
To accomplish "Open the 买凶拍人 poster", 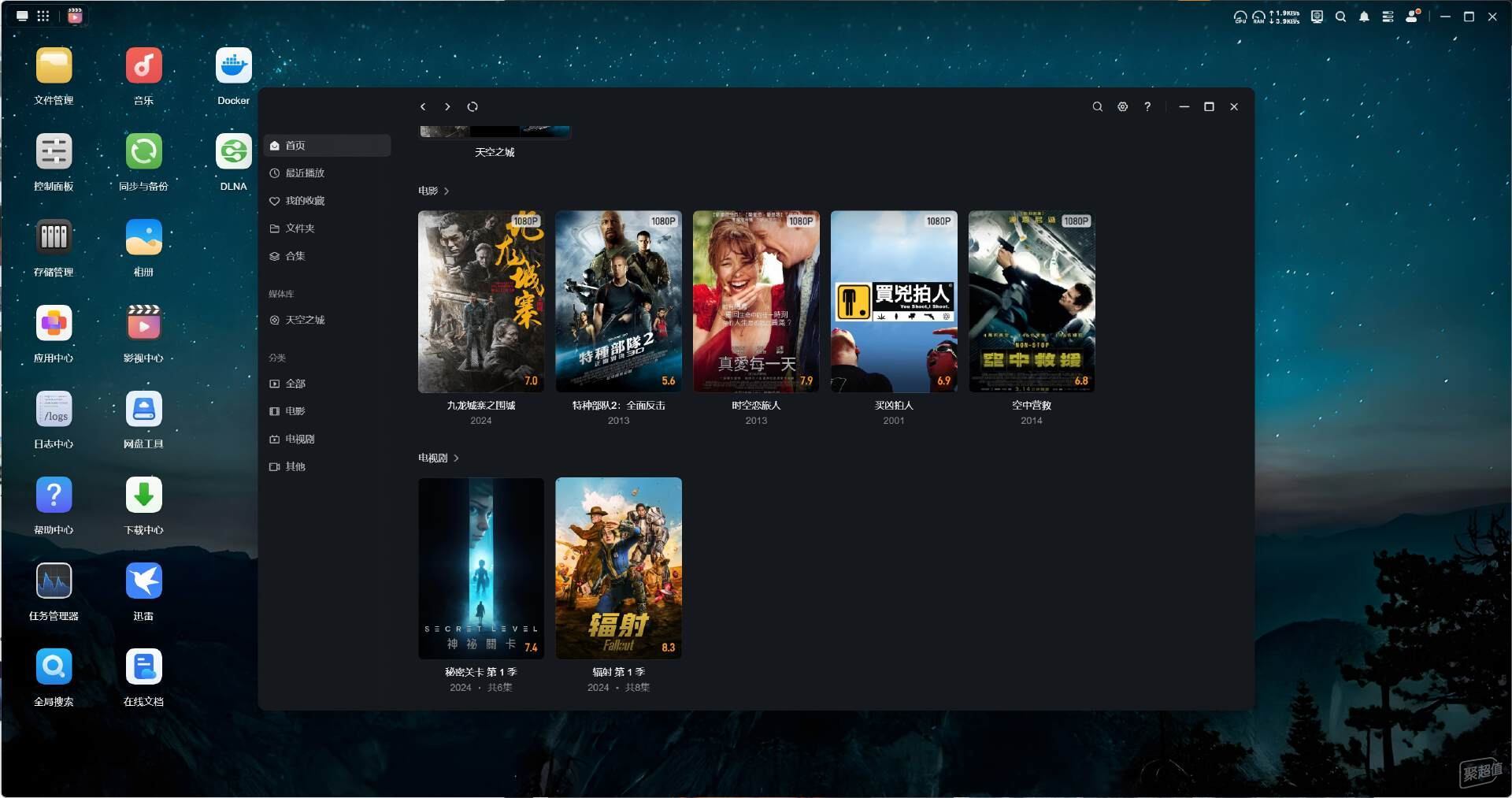I will pos(894,302).
